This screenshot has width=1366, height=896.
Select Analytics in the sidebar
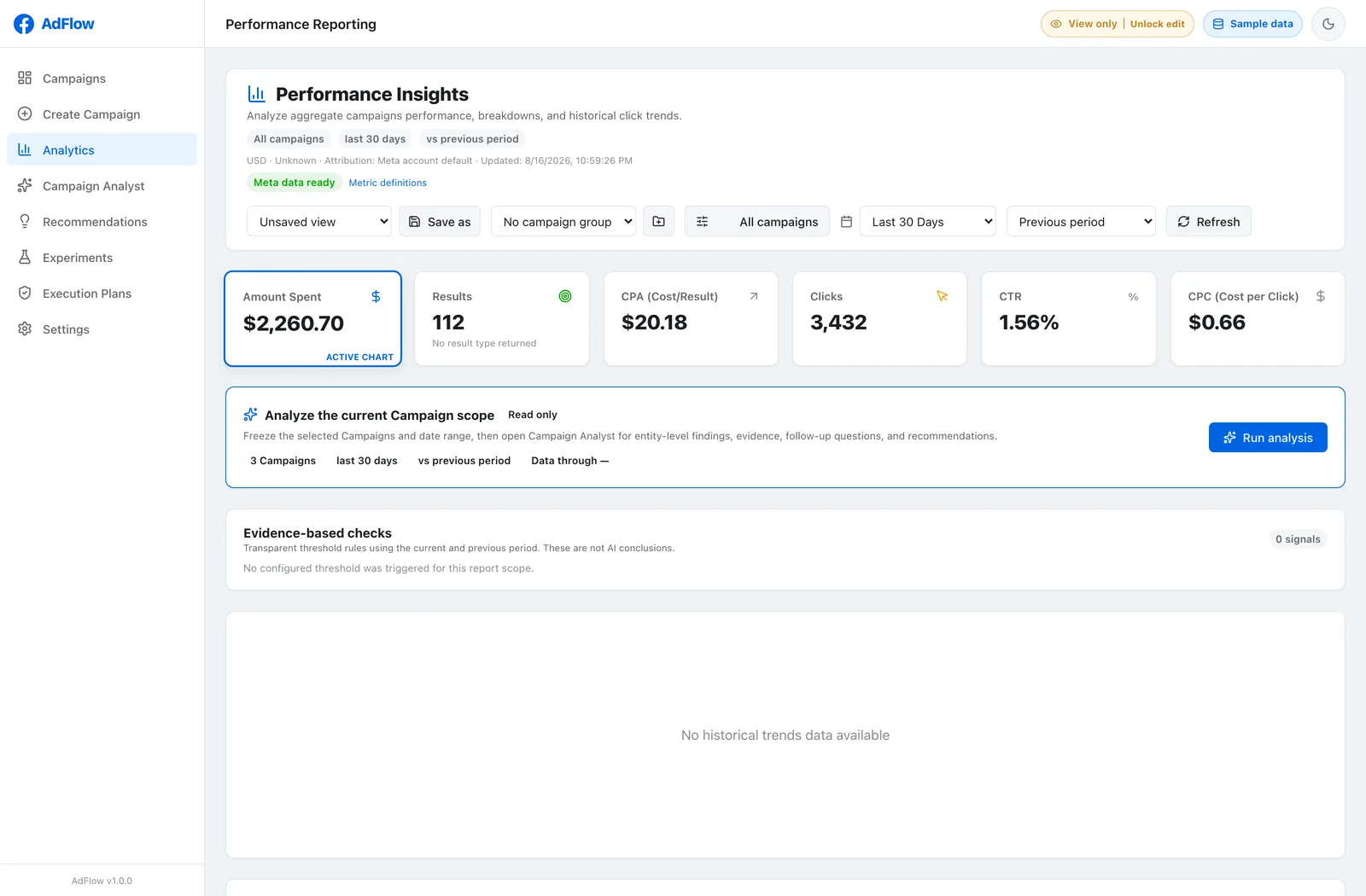[102, 149]
